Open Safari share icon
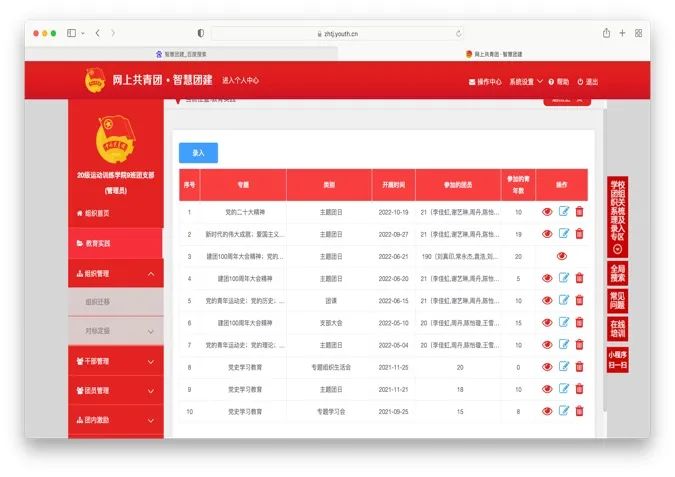 pos(603,33)
